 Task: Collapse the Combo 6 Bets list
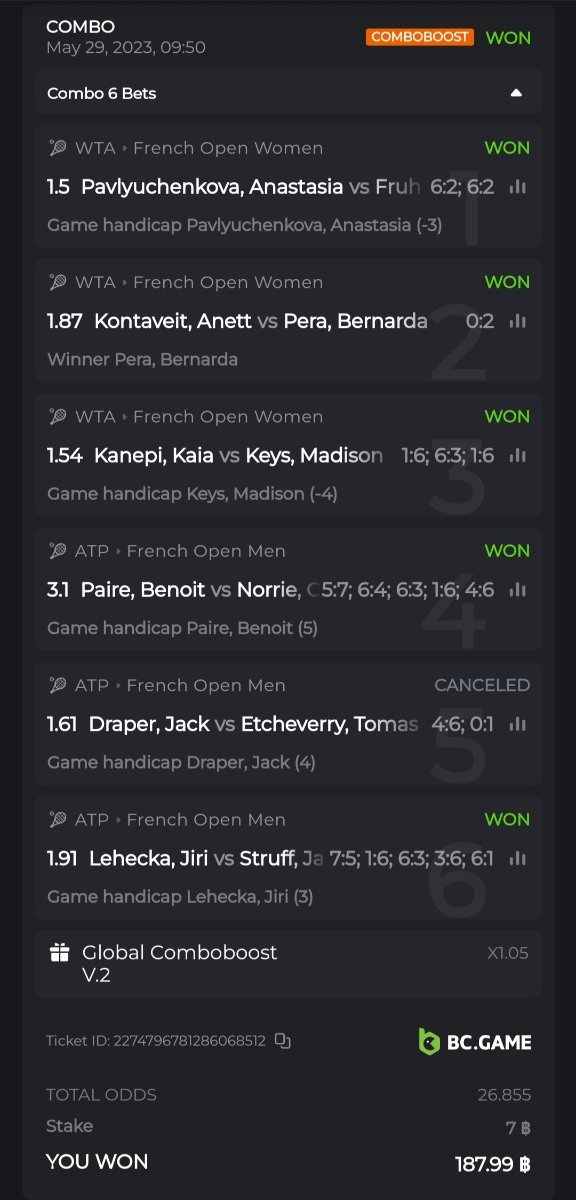[x=516, y=93]
